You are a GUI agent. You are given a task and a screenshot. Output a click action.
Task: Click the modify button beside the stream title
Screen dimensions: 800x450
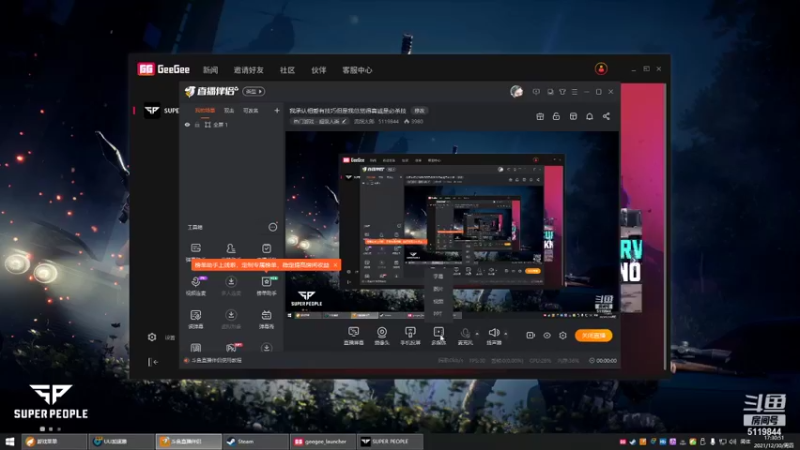(419, 111)
